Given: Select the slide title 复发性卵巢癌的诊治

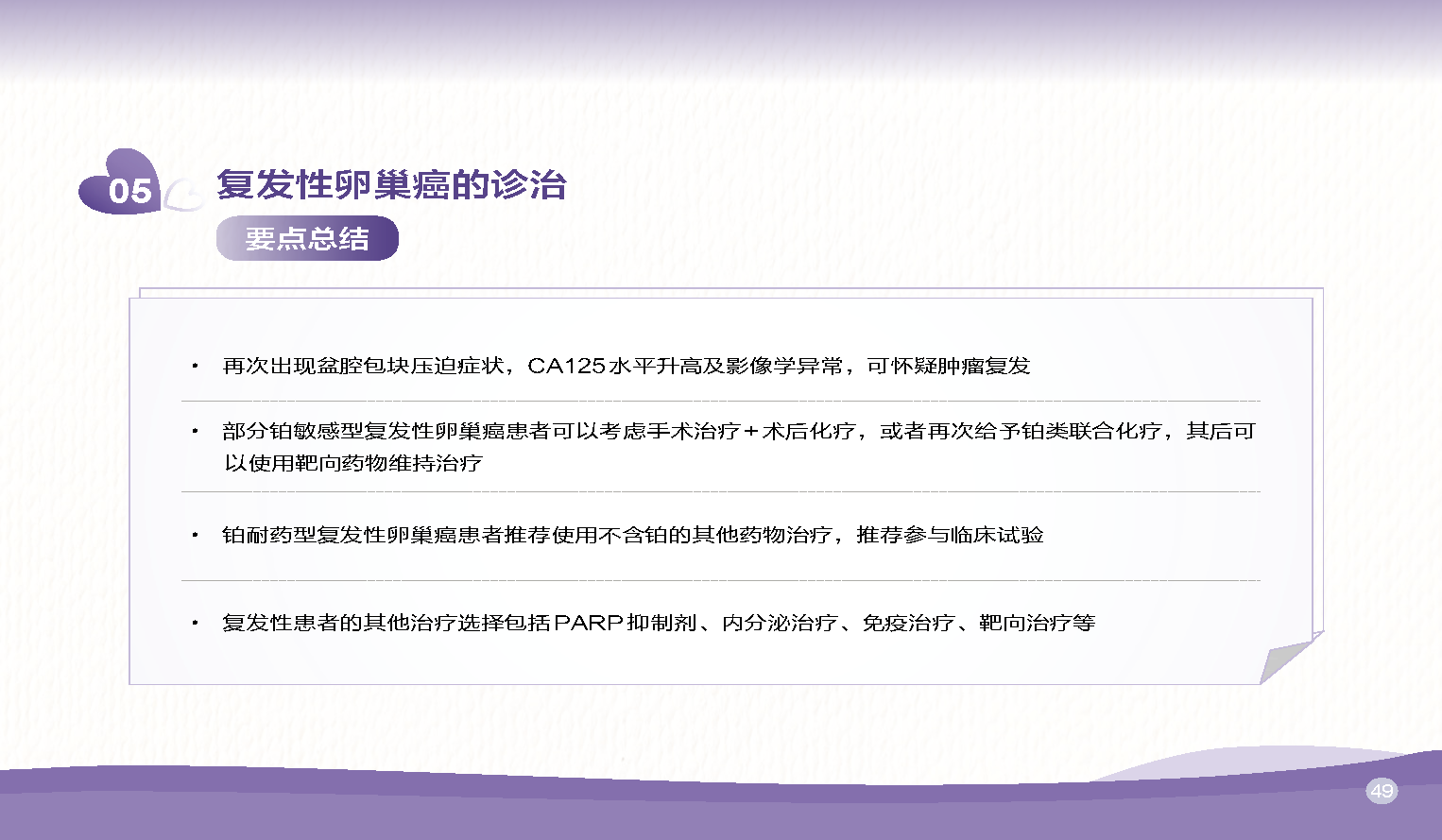Looking at the screenshot, I should (x=391, y=184).
